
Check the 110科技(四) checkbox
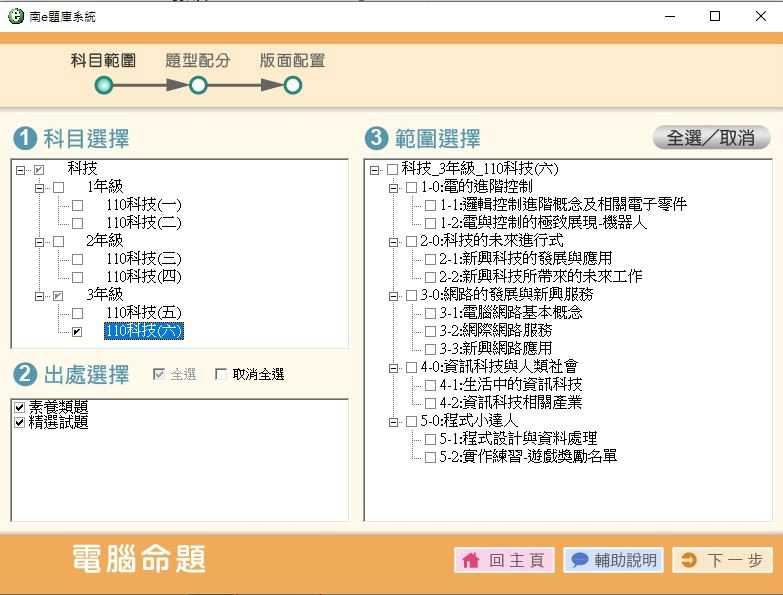point(77,277)
